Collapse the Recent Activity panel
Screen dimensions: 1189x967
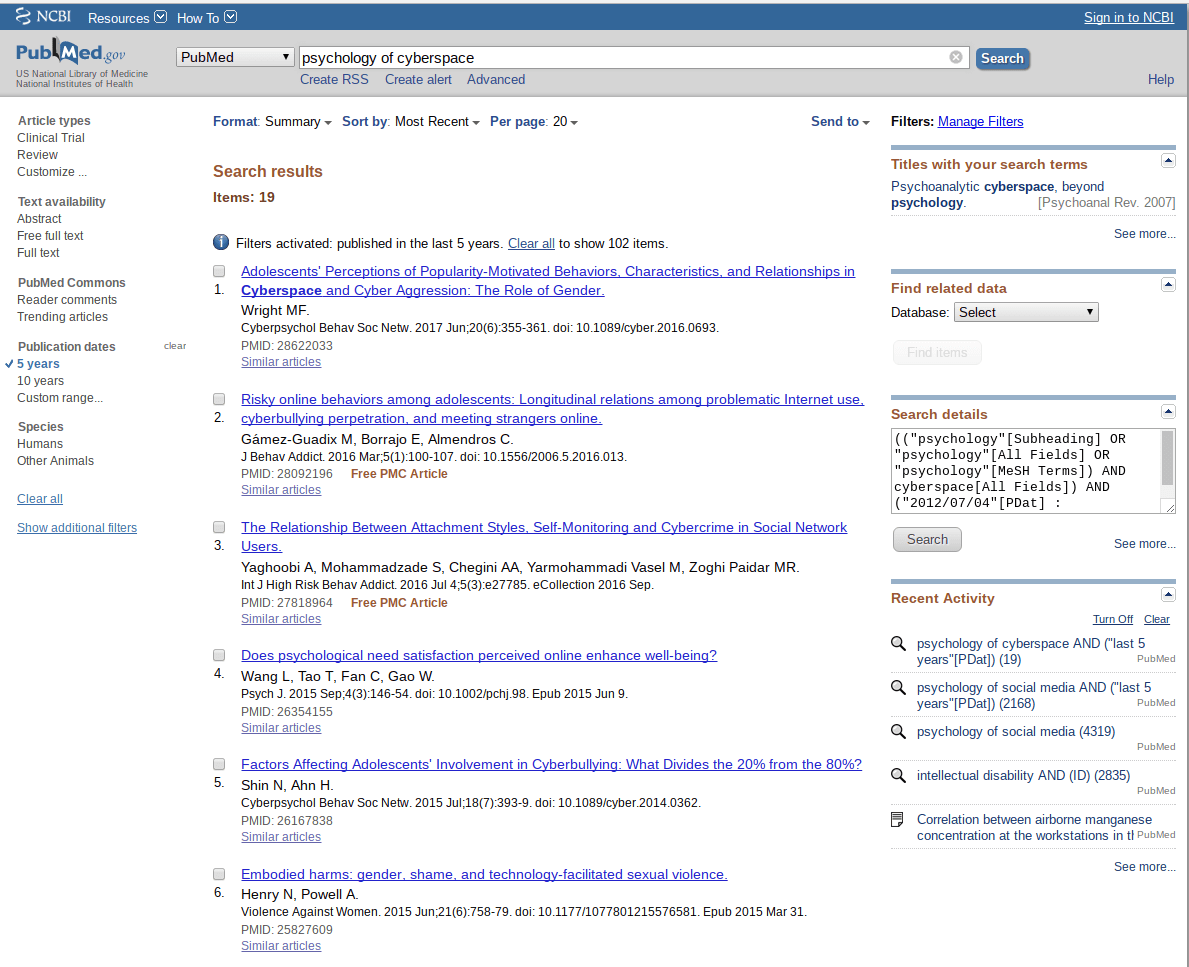click(x=1167, y=595)
